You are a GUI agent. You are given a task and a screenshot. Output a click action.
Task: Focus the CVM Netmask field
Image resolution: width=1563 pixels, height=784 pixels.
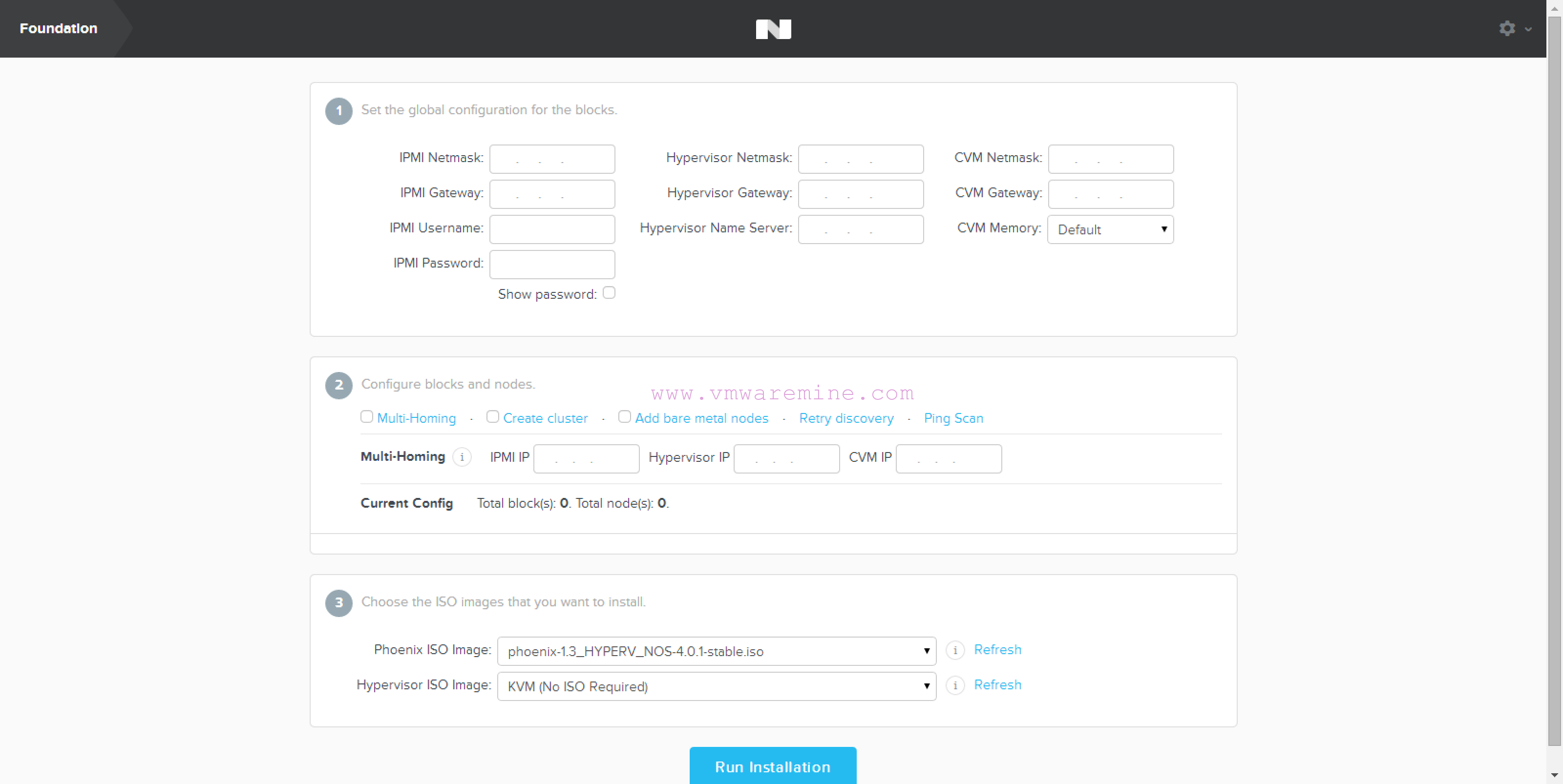coord(1111,159)
